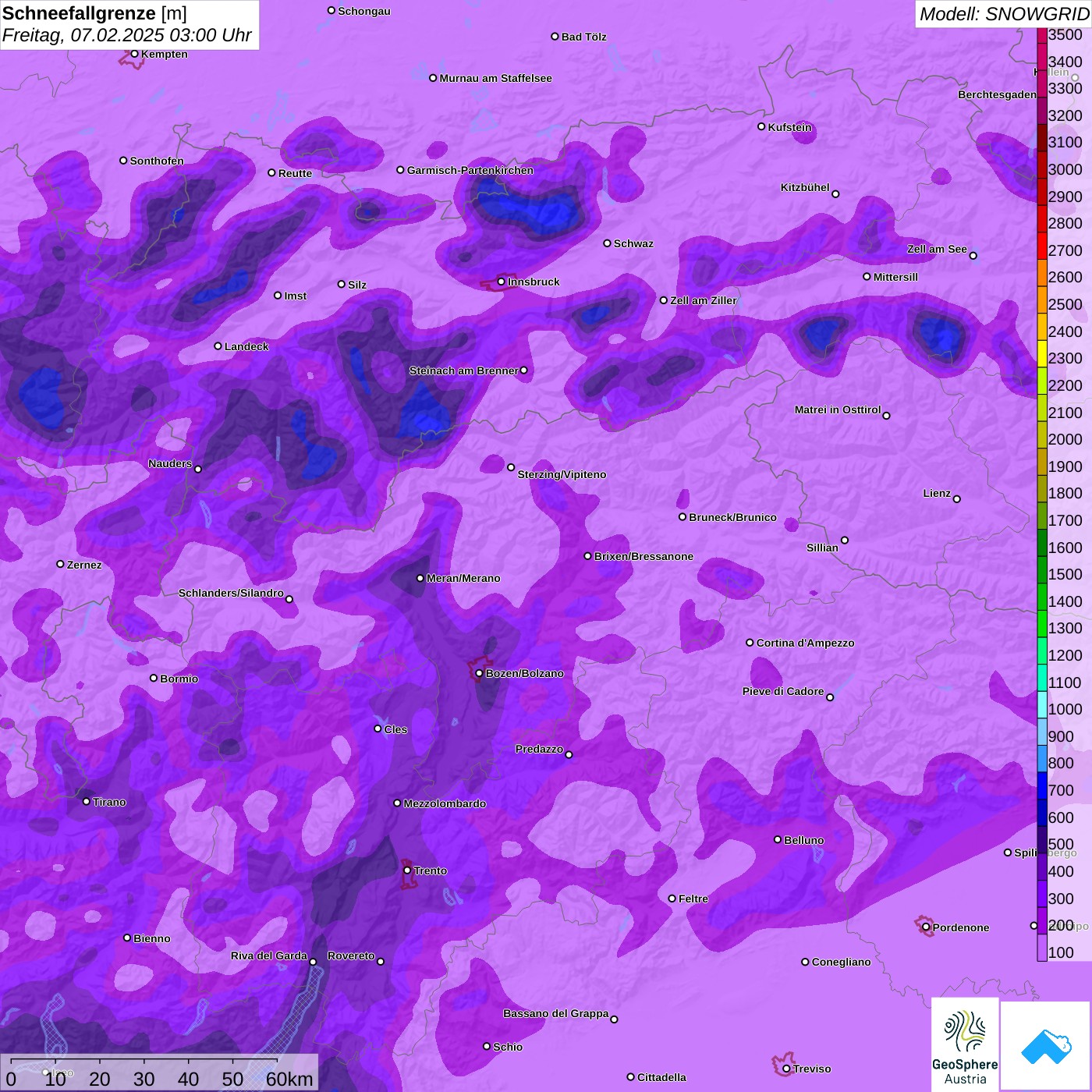The width and height of the screenshot is (1092, 1092).
Task: Click the date Freitag, 07.02.2025 03:00 Uhr
Action: [127, 35]
